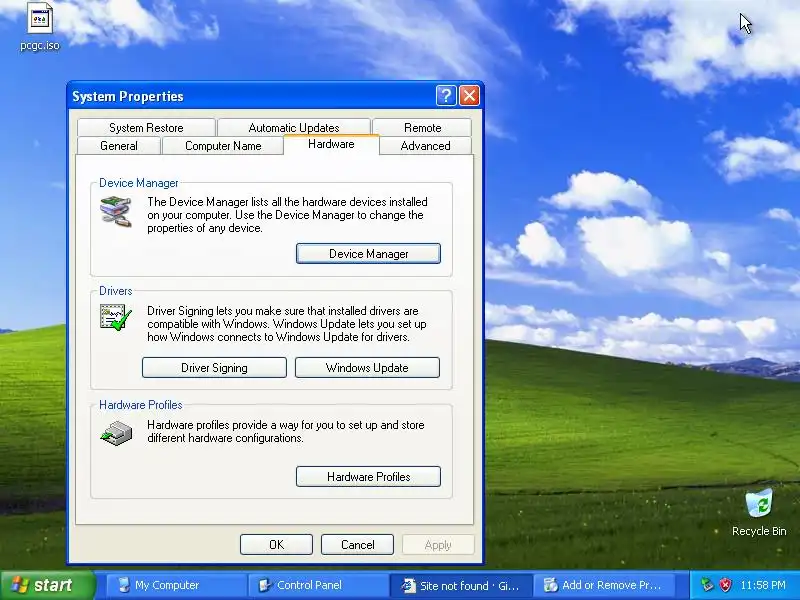Image resolution: width=800 pixels, height=600 pixels.
Task: Close the System Properties dialog
Action: [x=469, y=95]
